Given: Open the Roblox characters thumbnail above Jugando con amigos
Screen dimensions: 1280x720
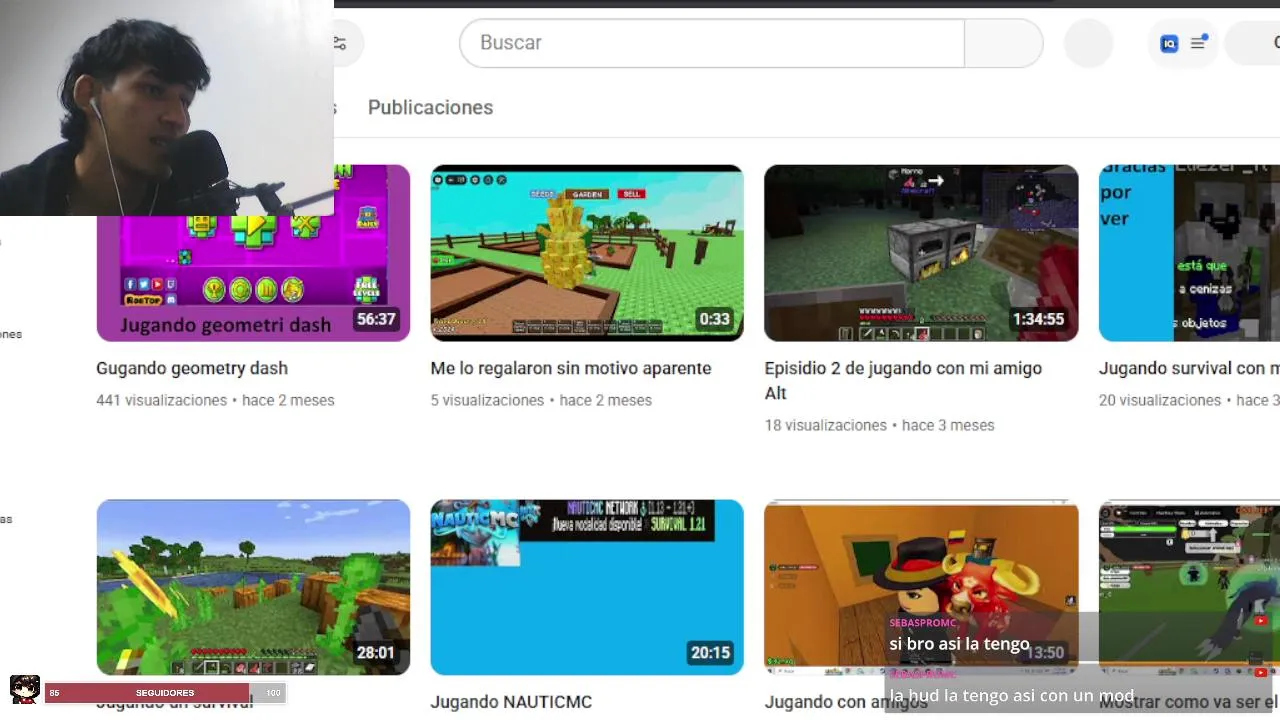Looking at the screenshot, I should point(921,587).
